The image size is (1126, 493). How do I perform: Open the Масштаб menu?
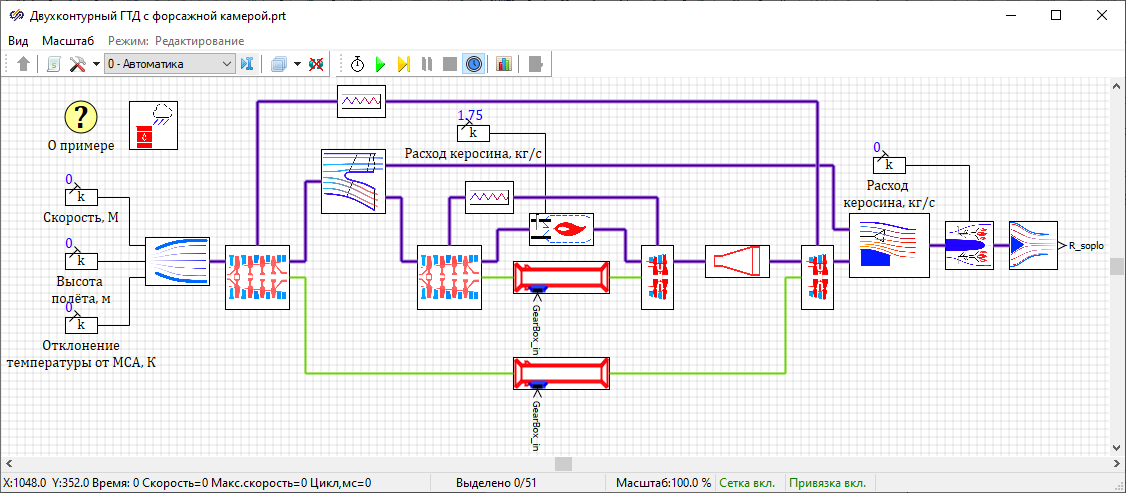pos(68,41)
